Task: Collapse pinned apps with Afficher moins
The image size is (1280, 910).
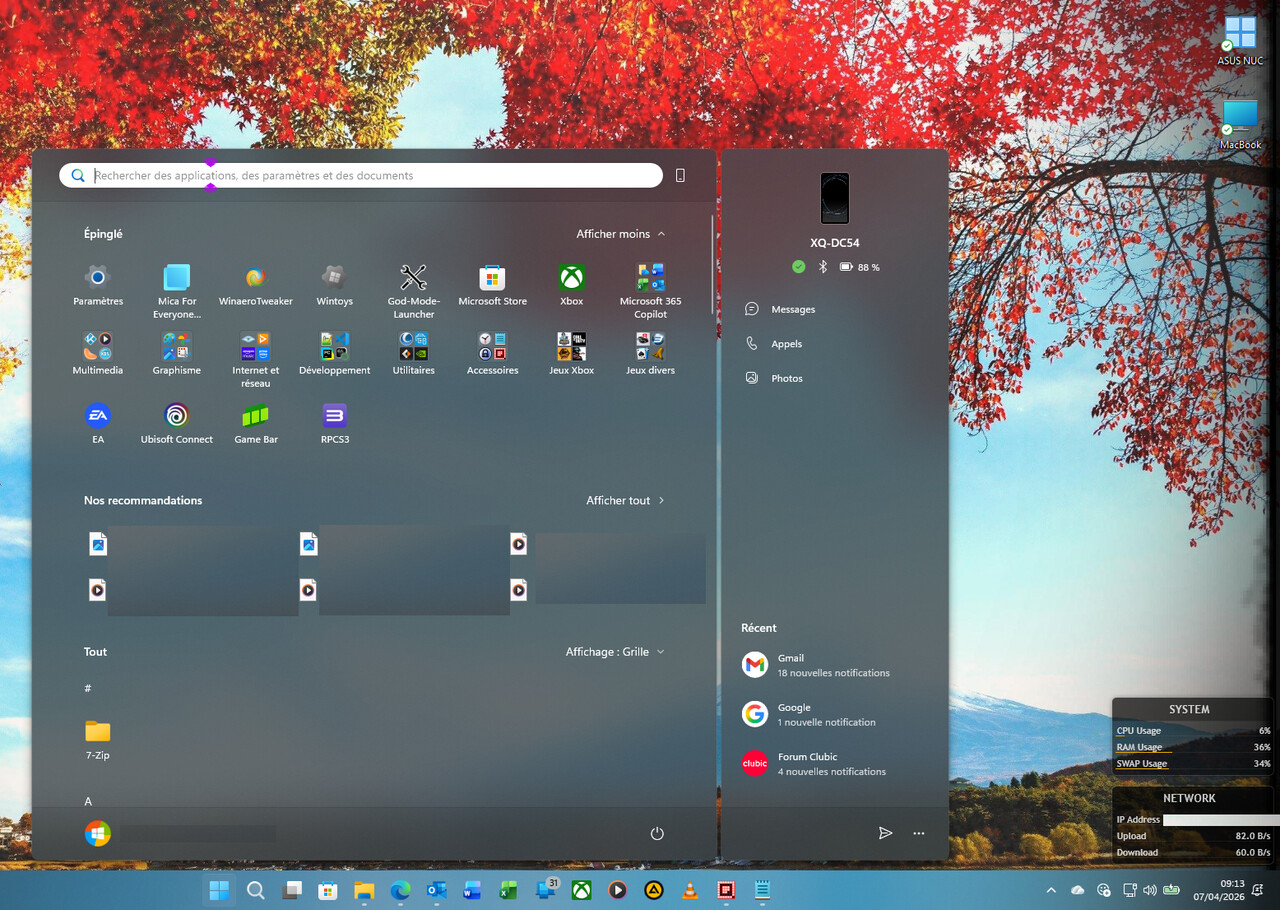Action: coord(620,234)
